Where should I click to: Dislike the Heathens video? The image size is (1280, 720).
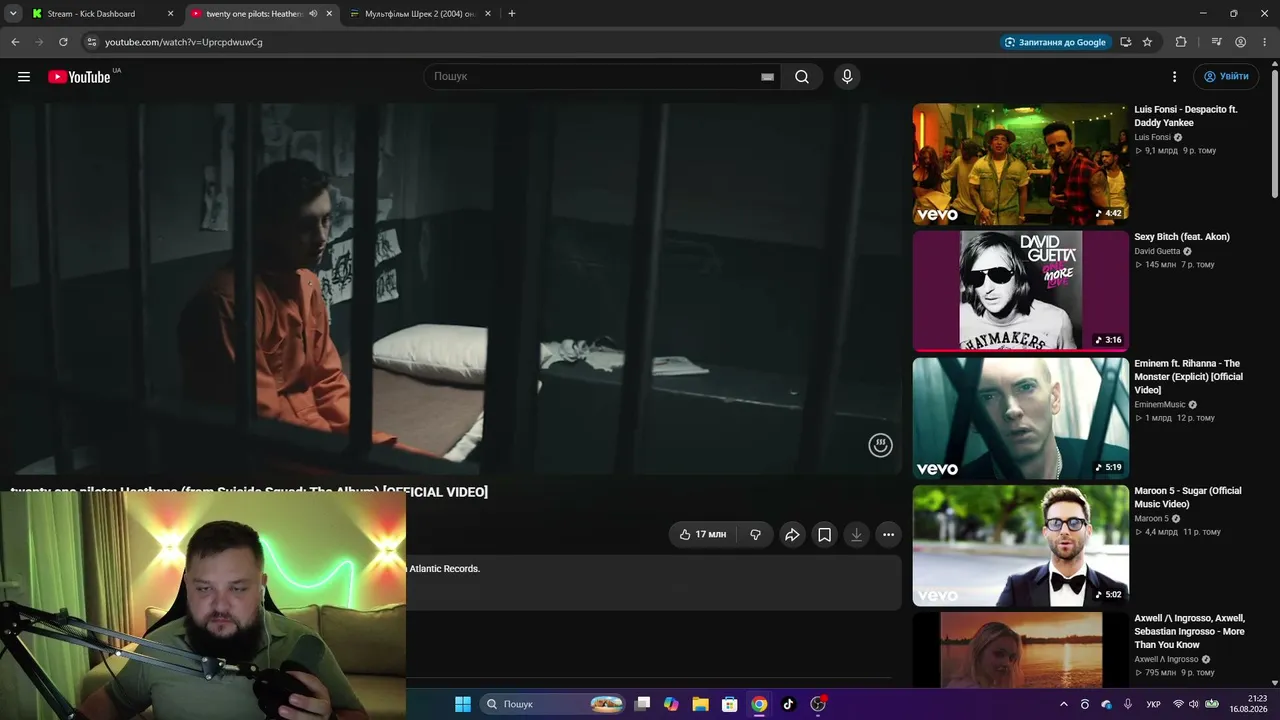(x=756, y=535)
